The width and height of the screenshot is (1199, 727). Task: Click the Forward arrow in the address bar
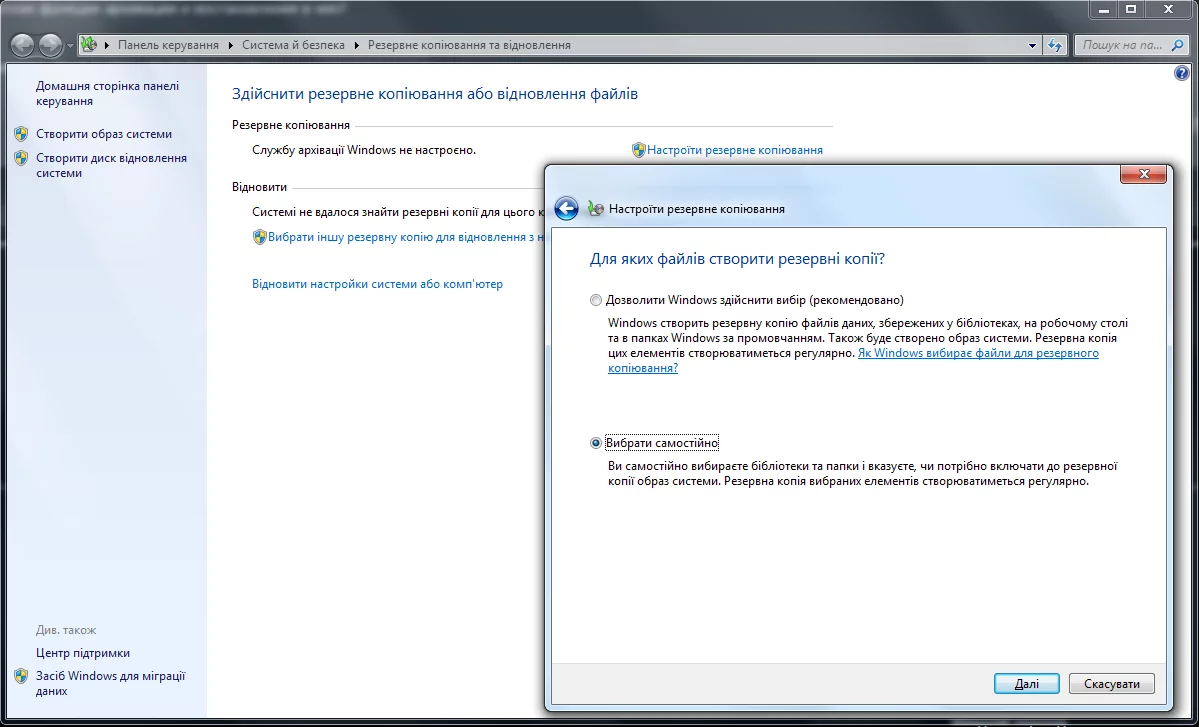point(50,45)
